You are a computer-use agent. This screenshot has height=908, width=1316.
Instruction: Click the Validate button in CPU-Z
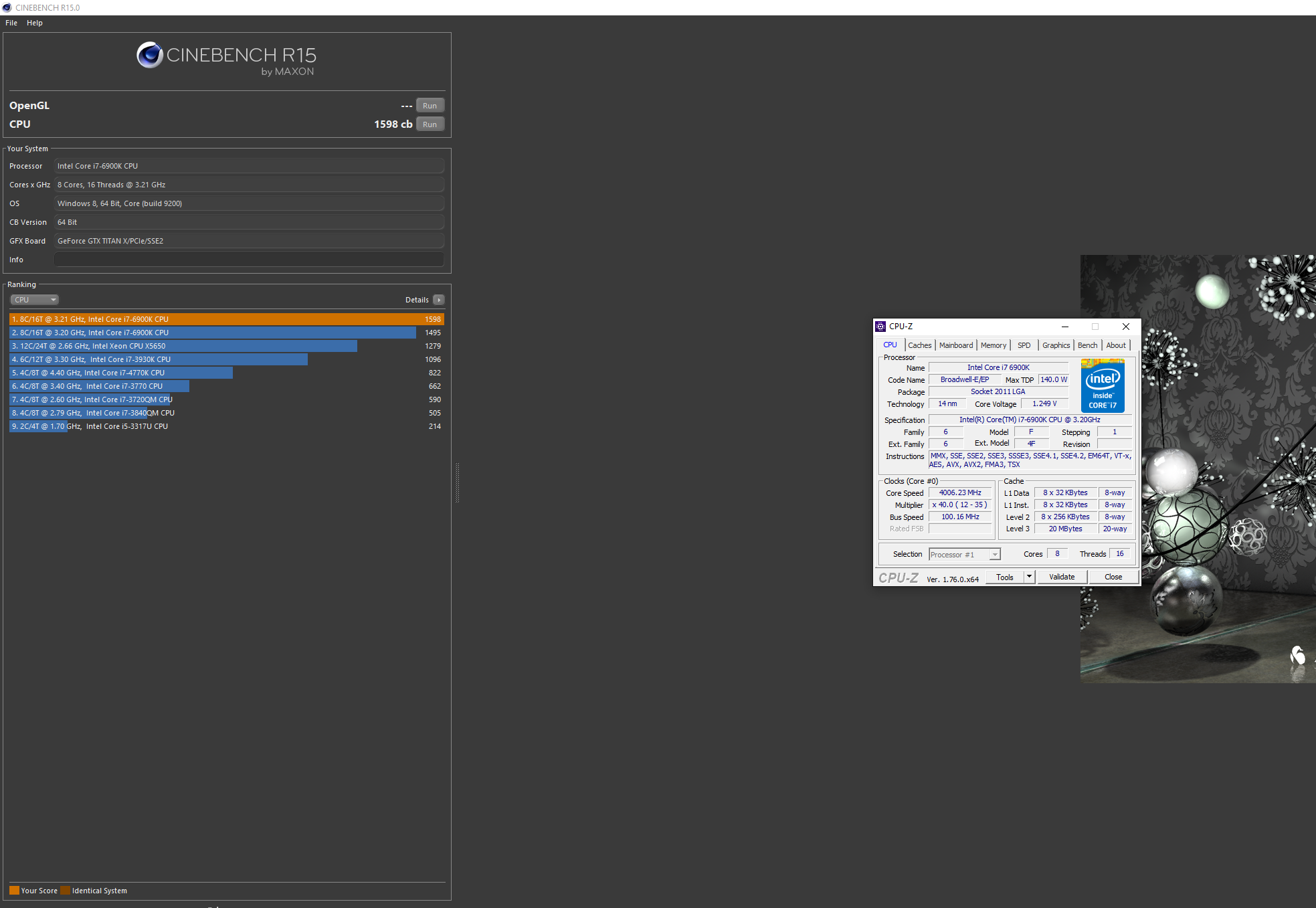[x=1062, y=577]
